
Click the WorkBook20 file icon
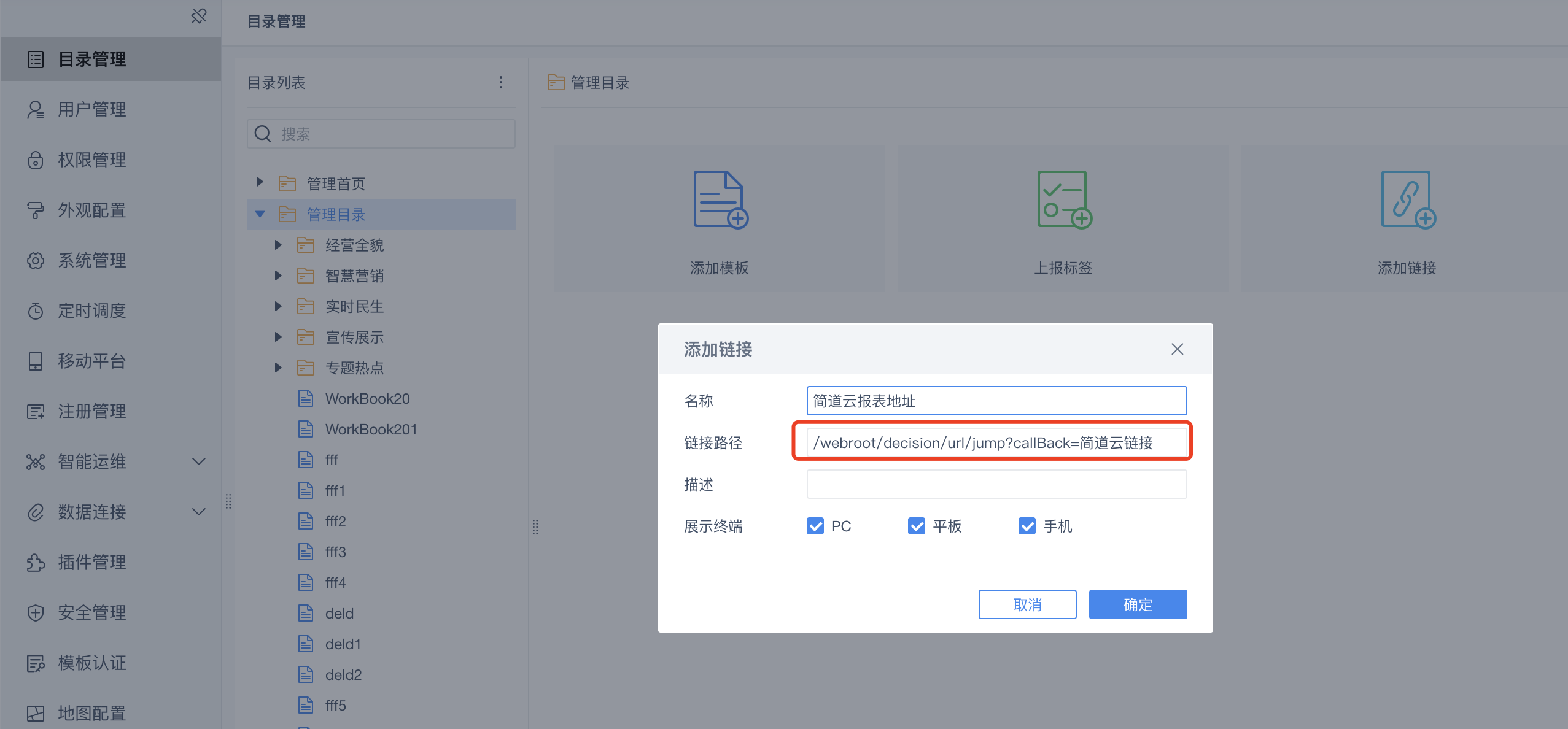[306, 398]
